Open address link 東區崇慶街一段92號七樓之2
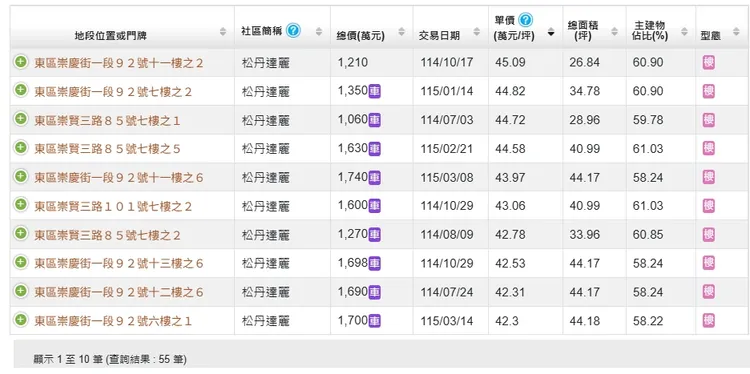Viewport: 750px width, 374px height. pos(113,92)
